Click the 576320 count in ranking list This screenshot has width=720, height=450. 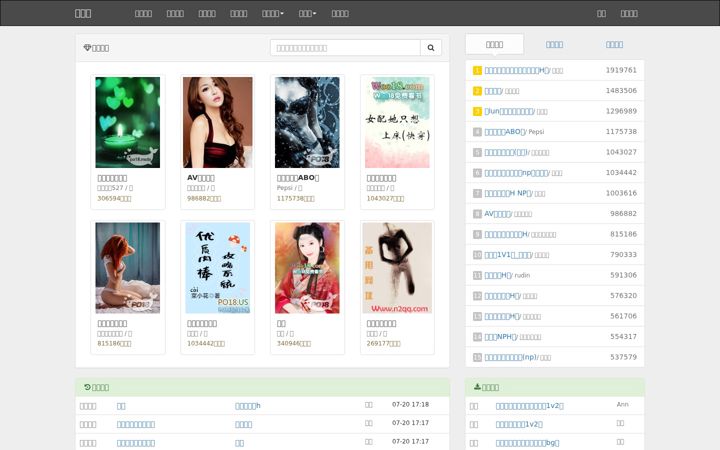point(624,296)
